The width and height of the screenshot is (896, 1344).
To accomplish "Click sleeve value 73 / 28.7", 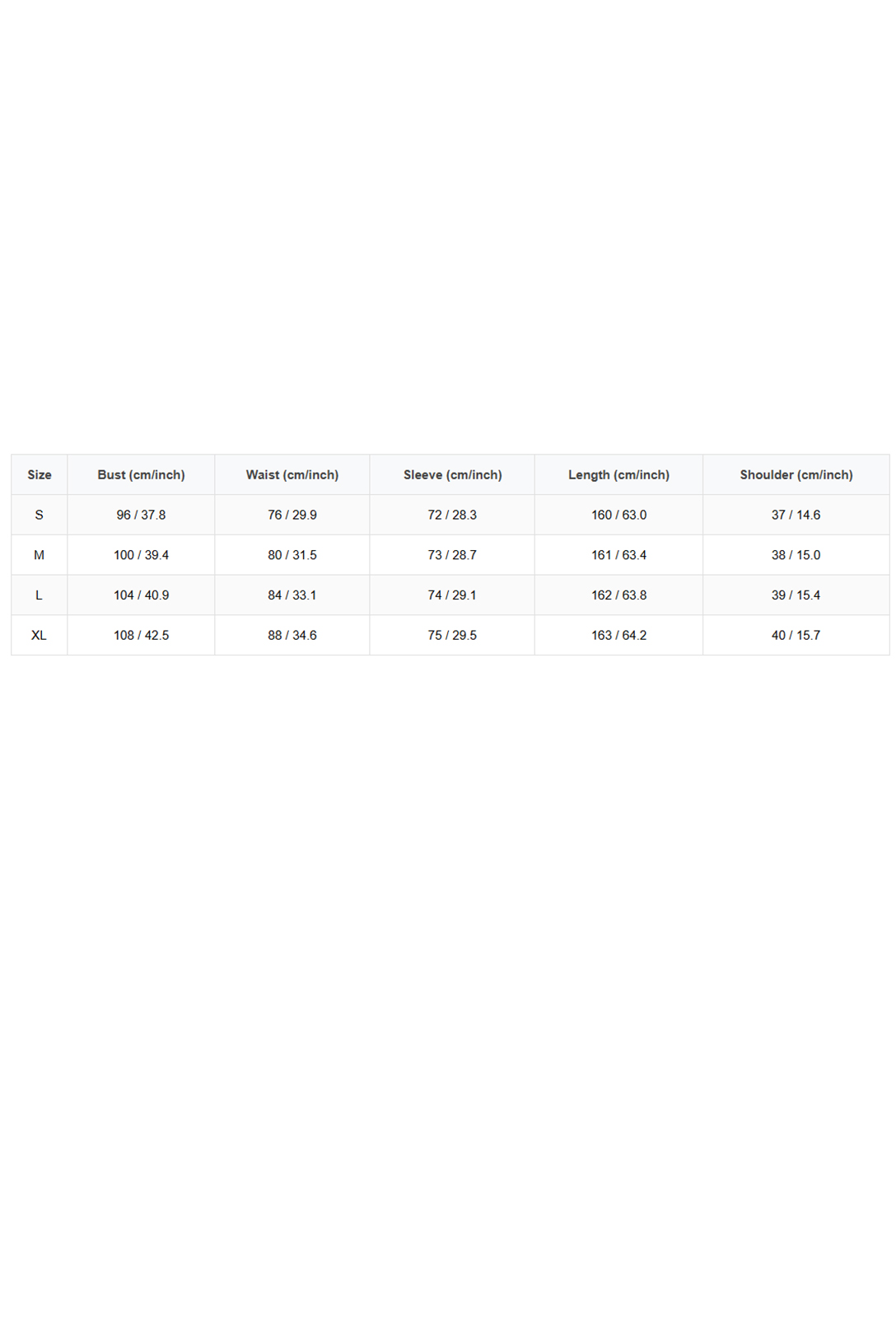I will coord(452,555).
